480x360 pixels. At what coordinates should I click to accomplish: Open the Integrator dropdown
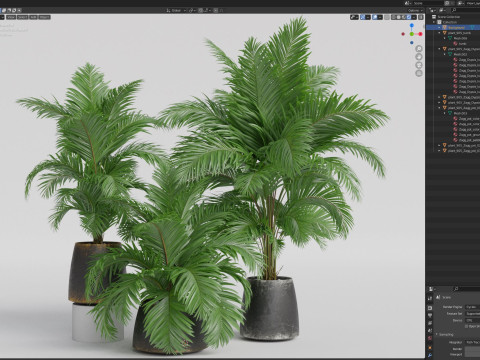pyautogui.click(x=472, y=342)
